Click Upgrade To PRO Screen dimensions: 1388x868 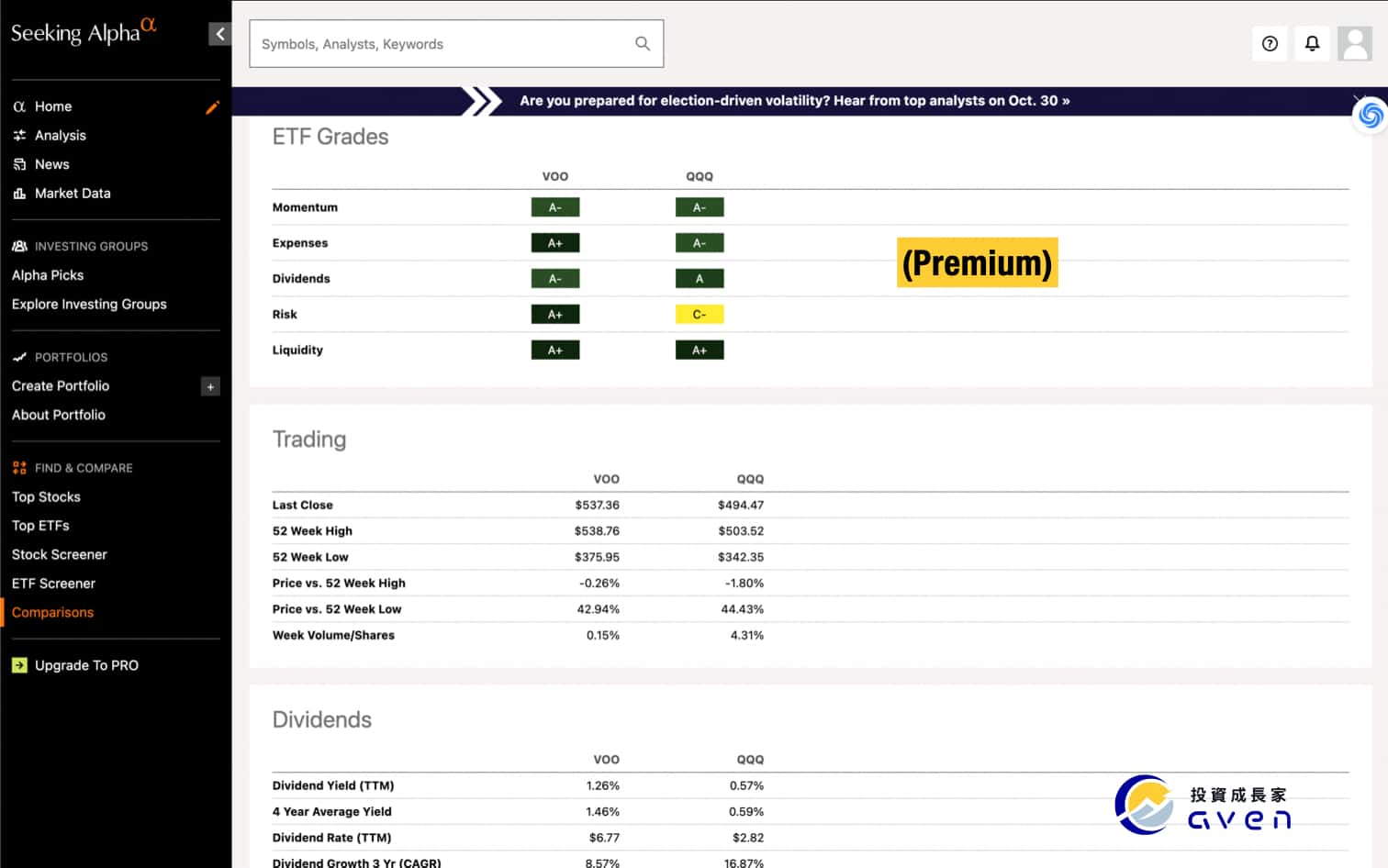coord(86,665)
